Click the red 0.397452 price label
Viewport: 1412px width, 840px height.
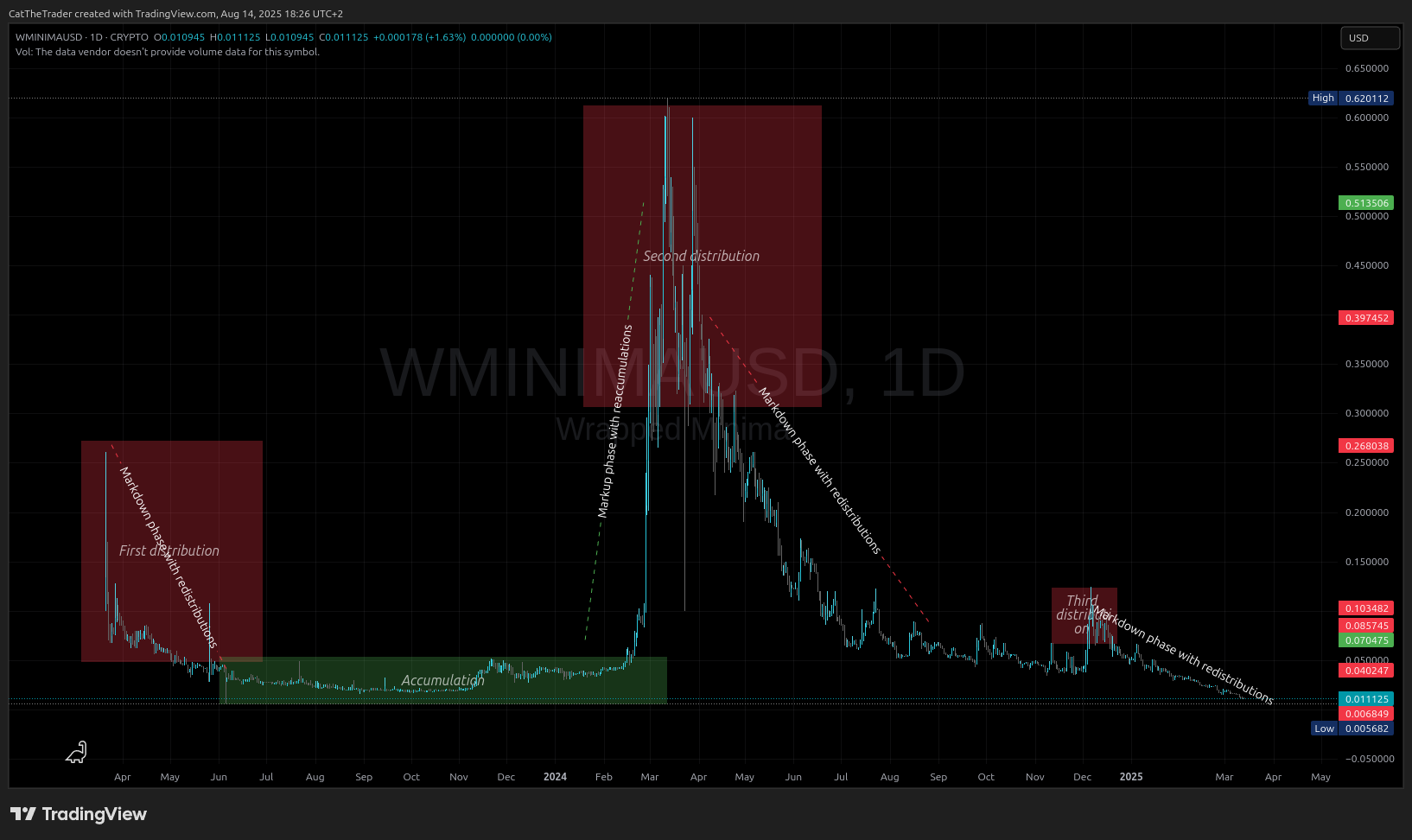(x=1366, y=318)
